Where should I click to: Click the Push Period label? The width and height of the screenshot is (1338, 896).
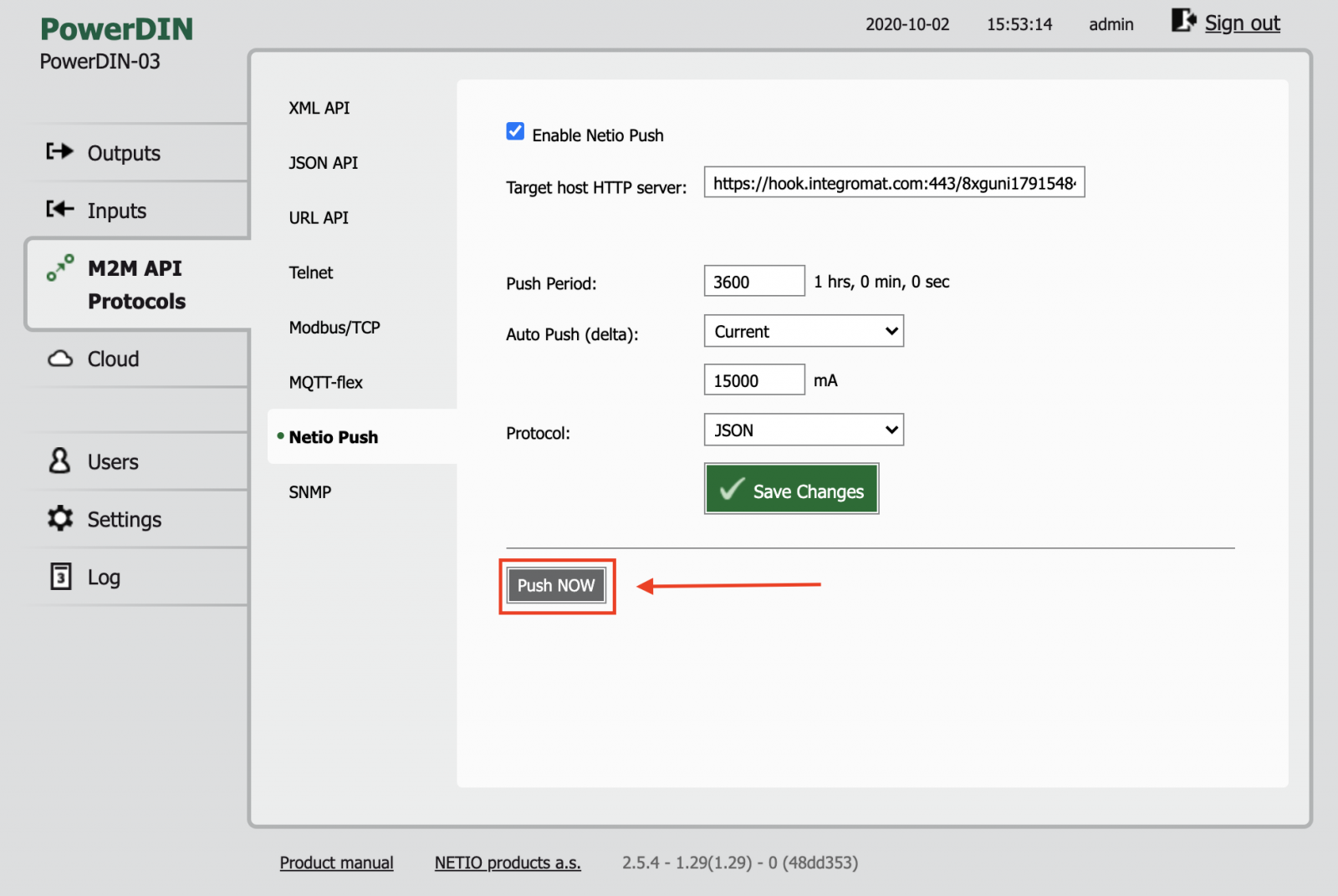[551, 283]
